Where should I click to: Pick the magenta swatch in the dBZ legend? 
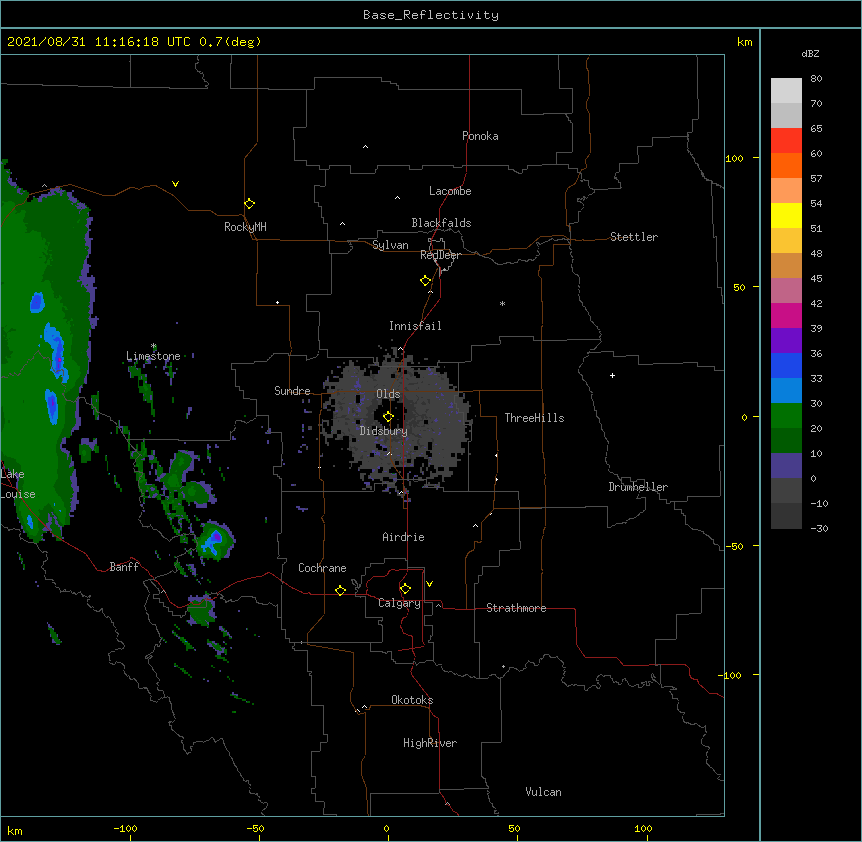click(786, 315)
